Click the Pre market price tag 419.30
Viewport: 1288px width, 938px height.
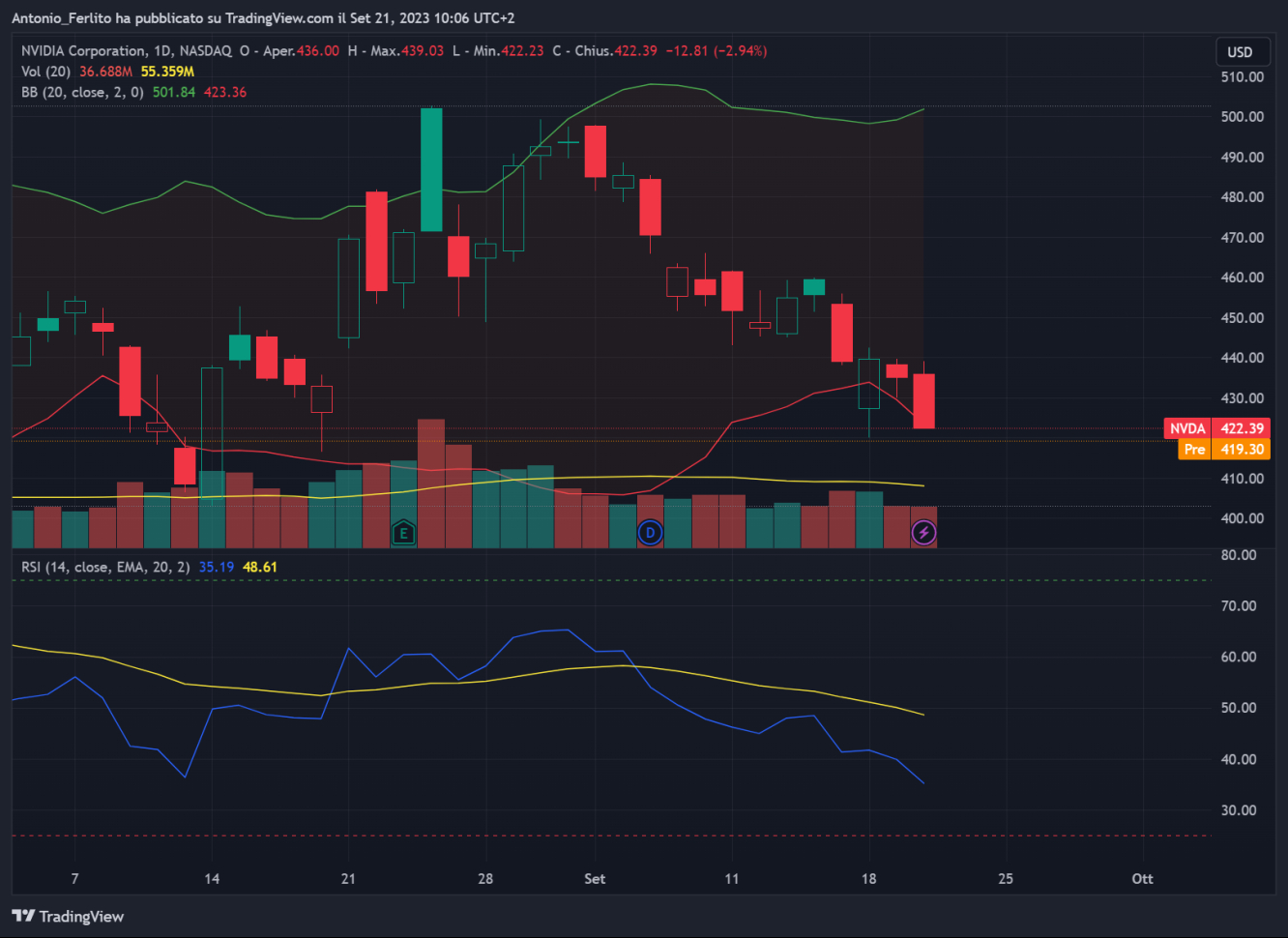click(1223, 449)
